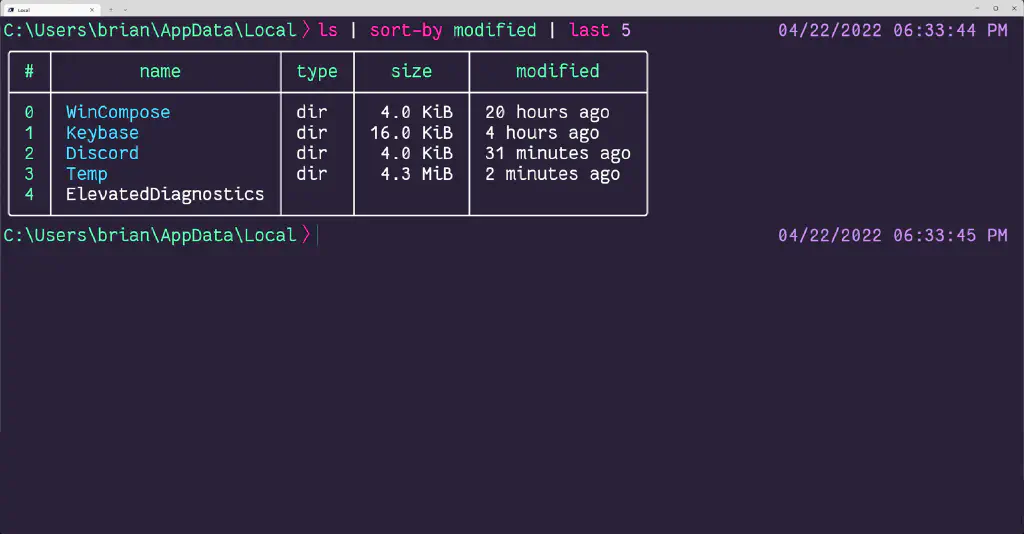
Task: Maximize the terminal window
Action: tap(995, 8)
